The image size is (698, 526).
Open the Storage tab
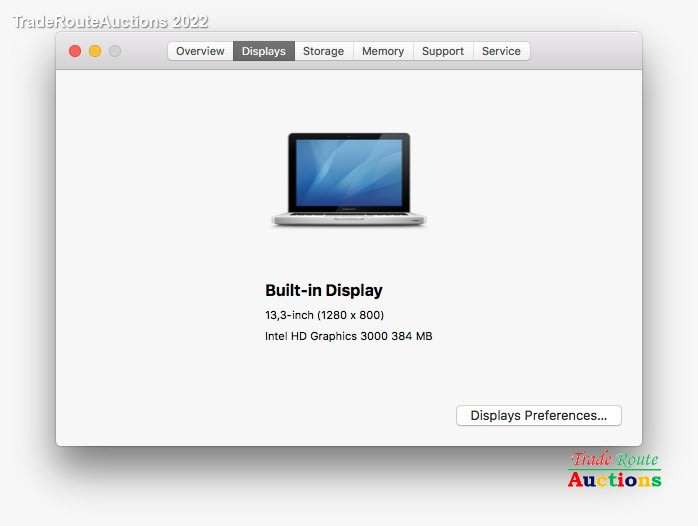324,51
